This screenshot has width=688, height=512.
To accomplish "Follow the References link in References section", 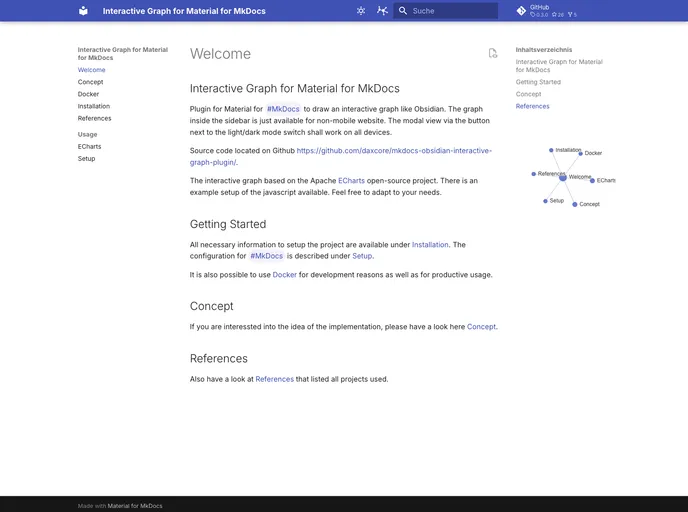I will (x=274, y=379).
